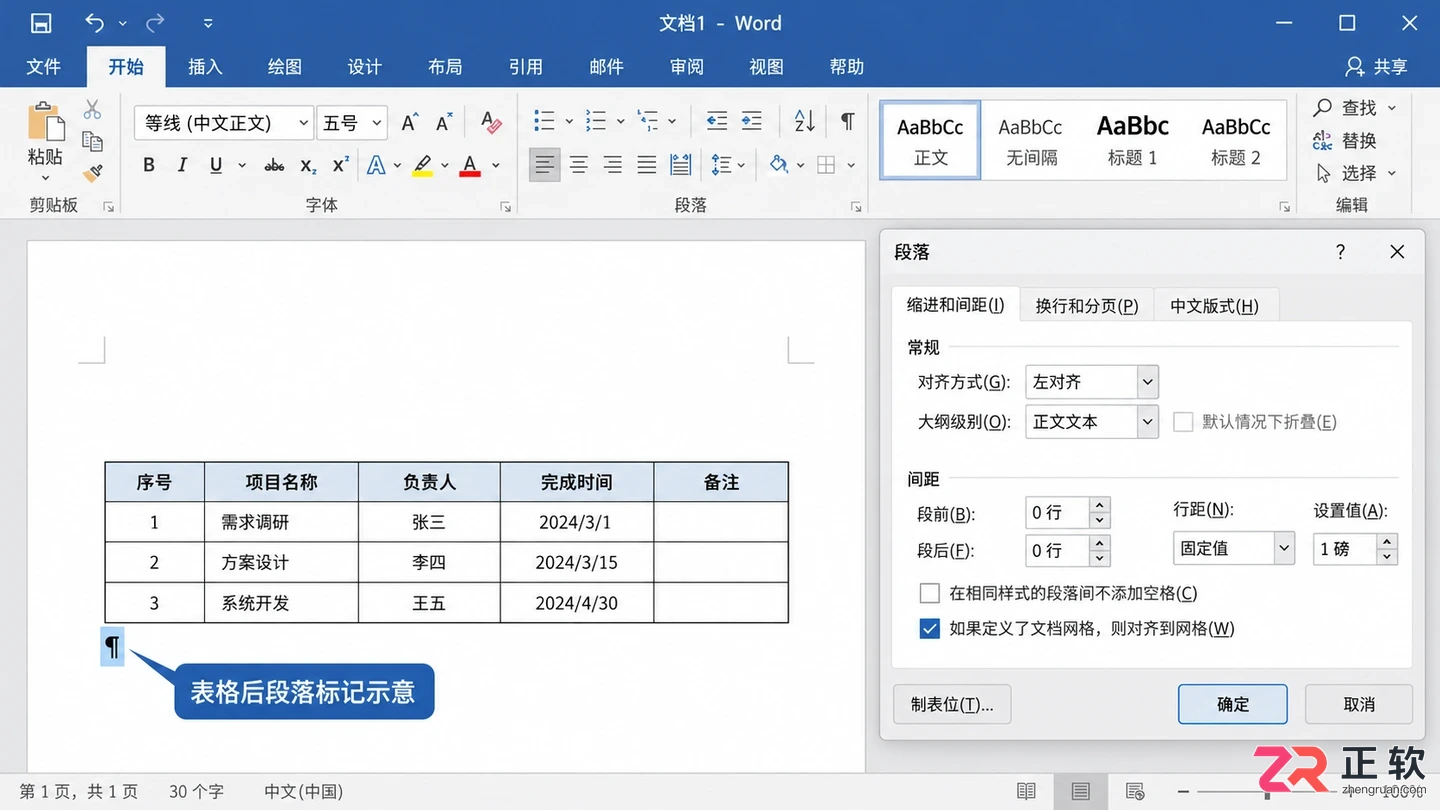The image size is (1440, 810).
Task: Apply subscript formatting
Action: [309, 165]
